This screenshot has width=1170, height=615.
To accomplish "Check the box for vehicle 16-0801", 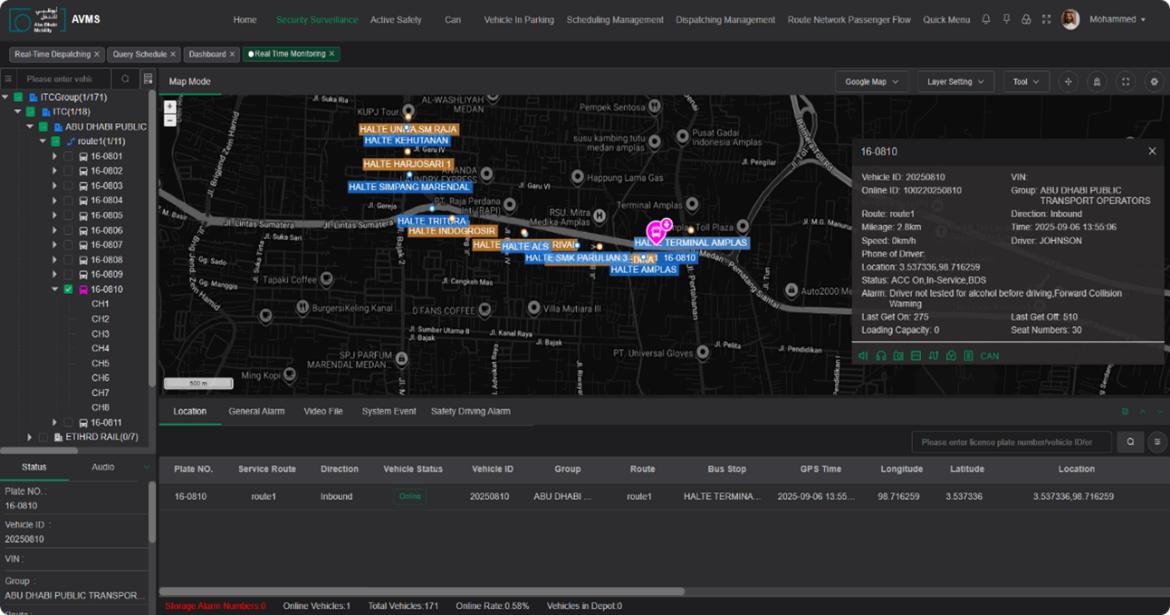I will 69,157.
